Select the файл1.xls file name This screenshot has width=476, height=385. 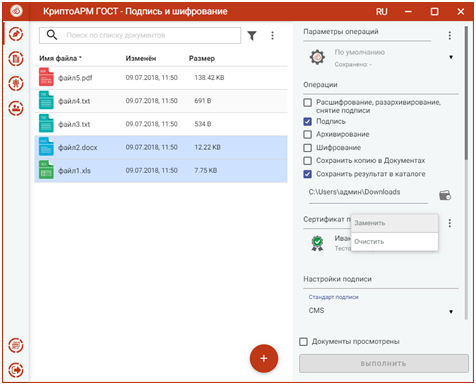pyautogui.click(x=74, y=171)
